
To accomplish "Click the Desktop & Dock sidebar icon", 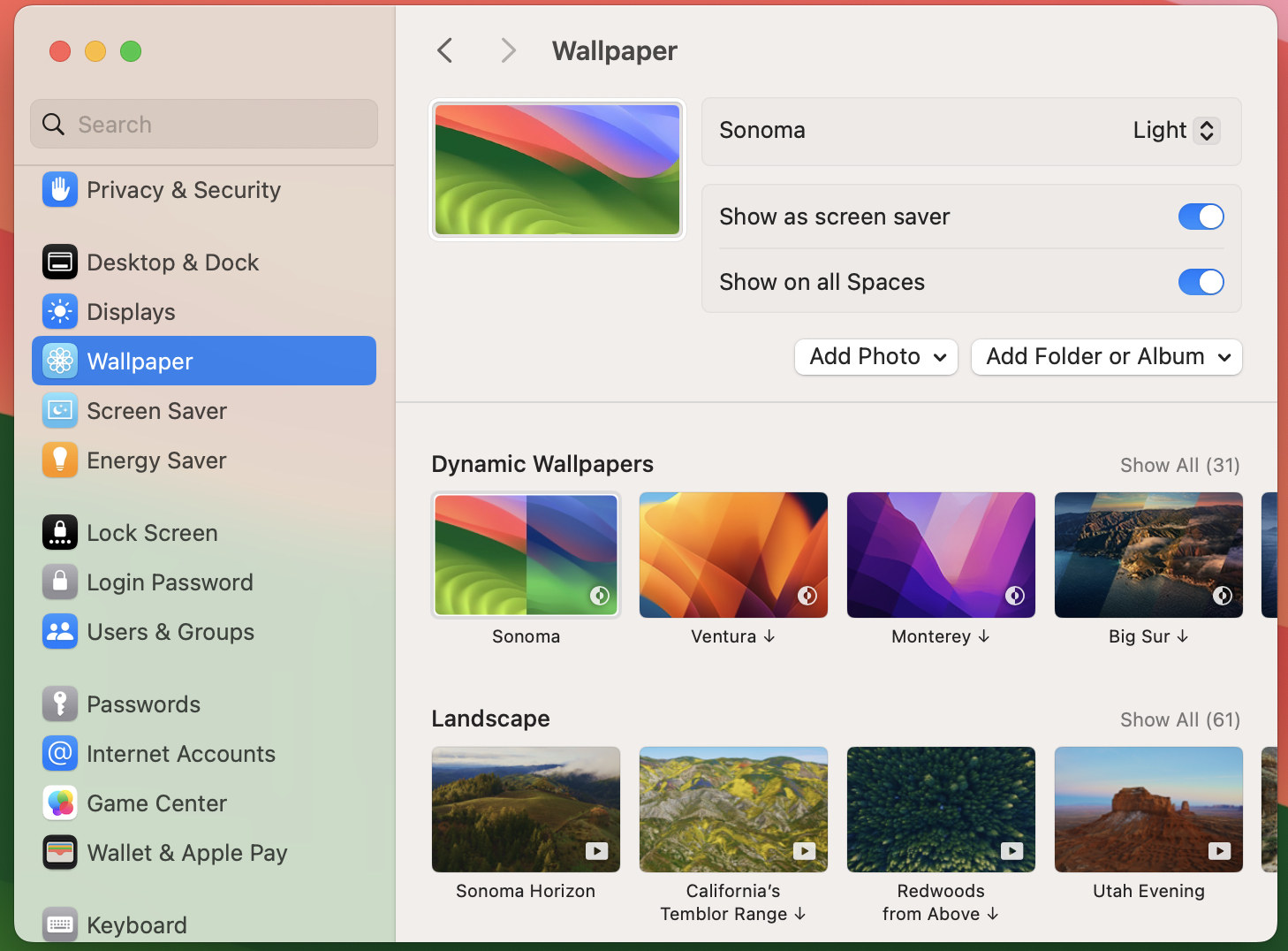I will click(60, 262).
